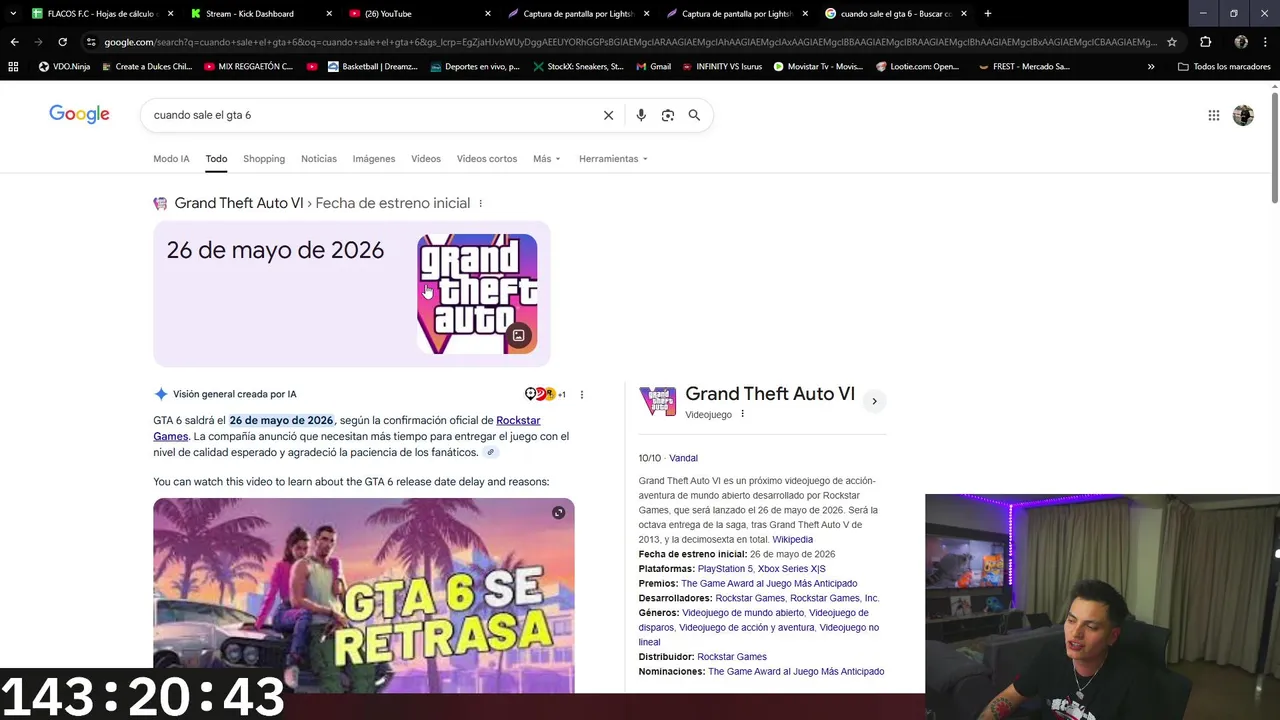Select the Noticias results tab
The width and height of the screenshot is (1280, 720).
319,159
